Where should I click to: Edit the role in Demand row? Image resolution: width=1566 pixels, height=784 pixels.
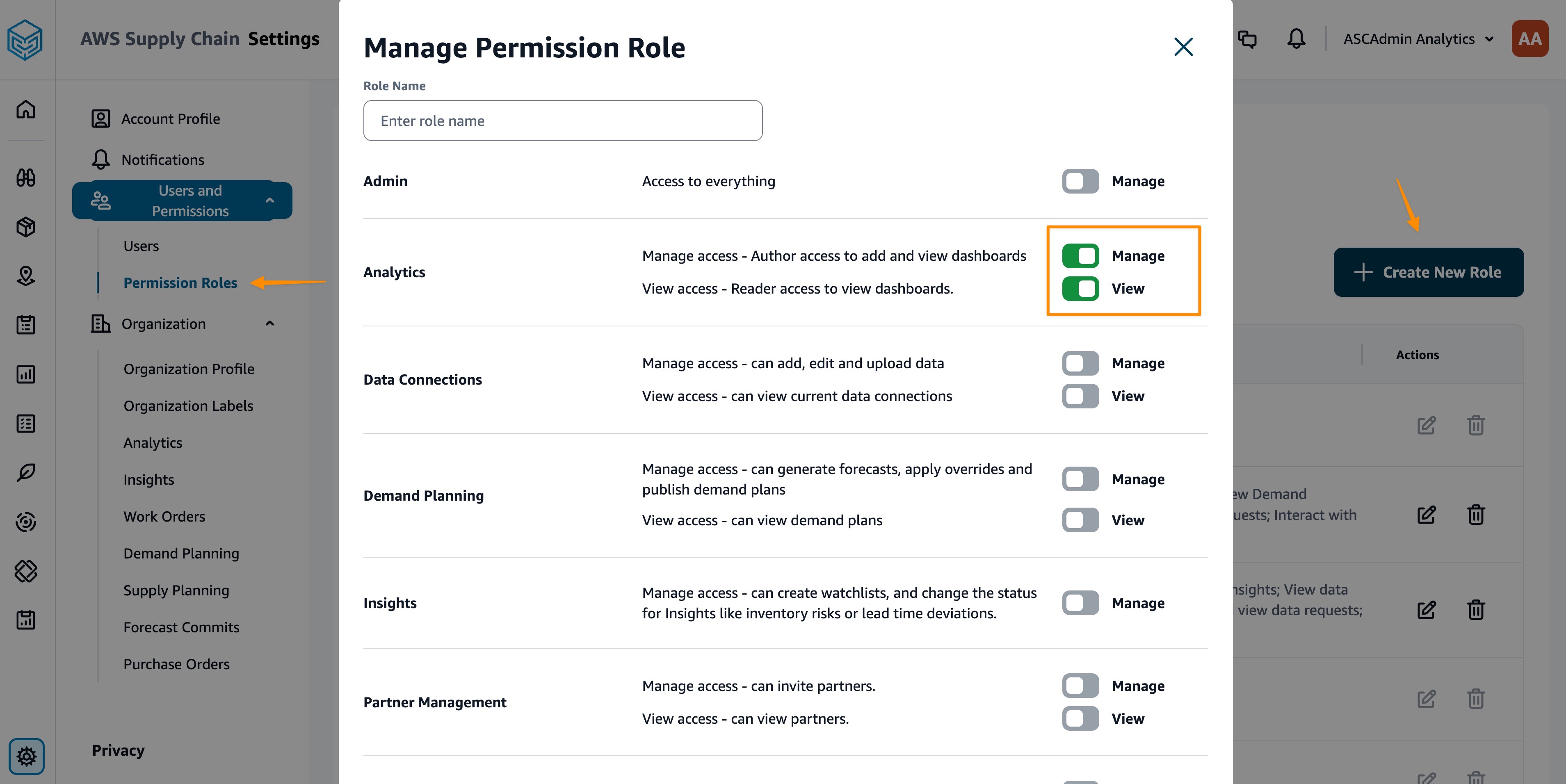(1426, 515)
